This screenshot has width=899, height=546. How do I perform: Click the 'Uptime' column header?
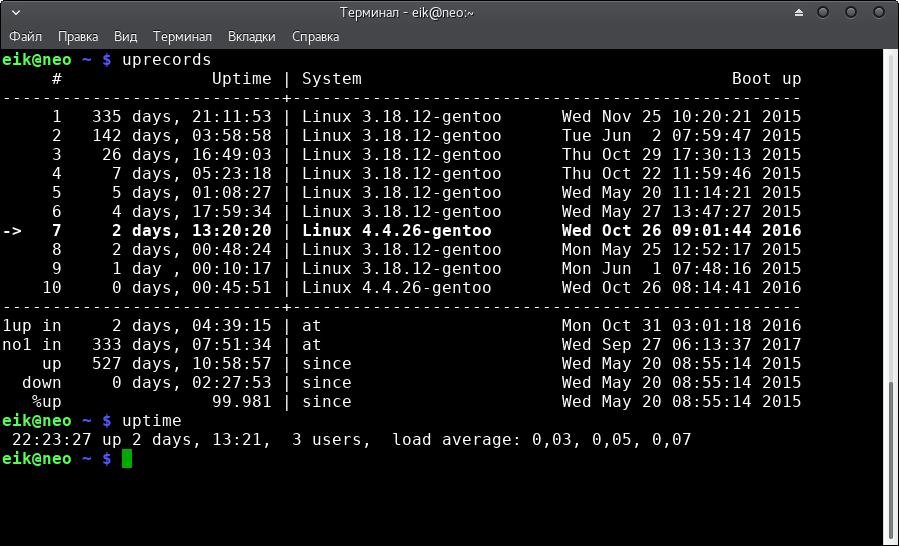[241, 79]
